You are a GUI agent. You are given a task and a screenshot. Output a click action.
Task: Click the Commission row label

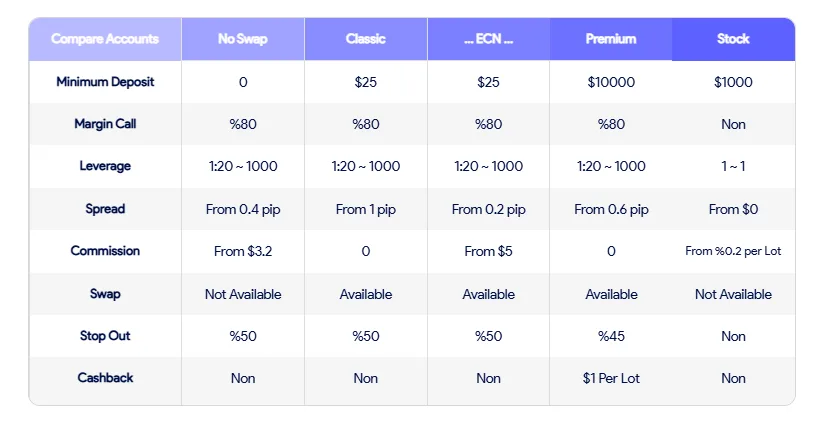(105, 251)
